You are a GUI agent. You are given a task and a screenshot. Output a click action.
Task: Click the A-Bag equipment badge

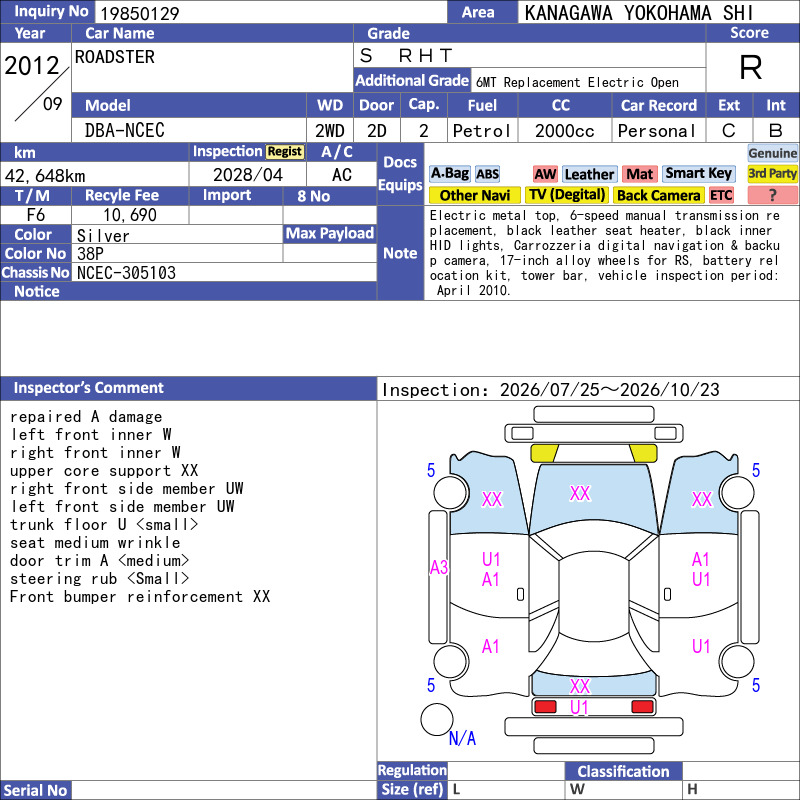tap(449, 174)
